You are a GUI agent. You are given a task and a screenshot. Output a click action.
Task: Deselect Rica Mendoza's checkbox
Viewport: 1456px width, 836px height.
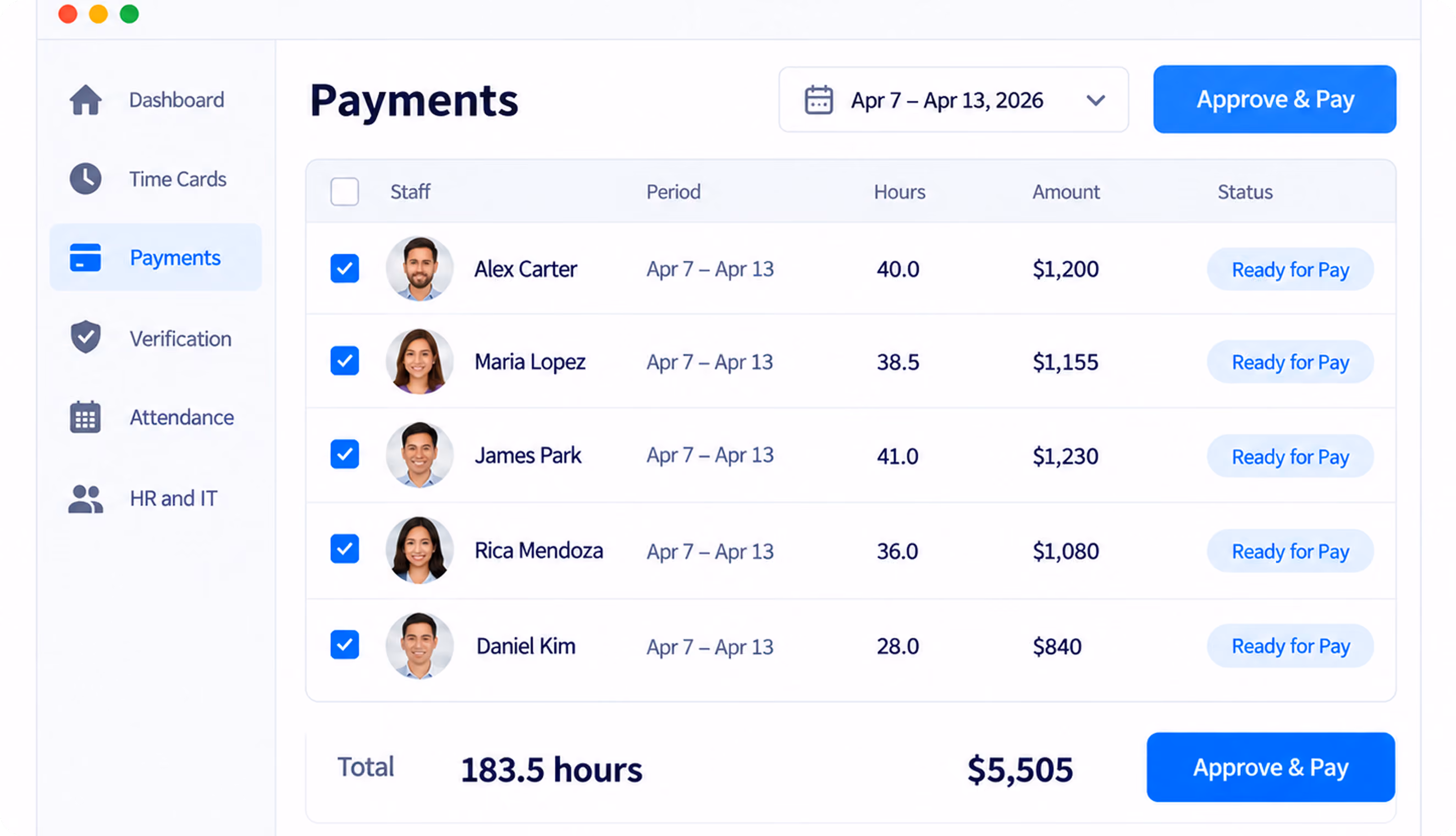(x=345, y=549)
